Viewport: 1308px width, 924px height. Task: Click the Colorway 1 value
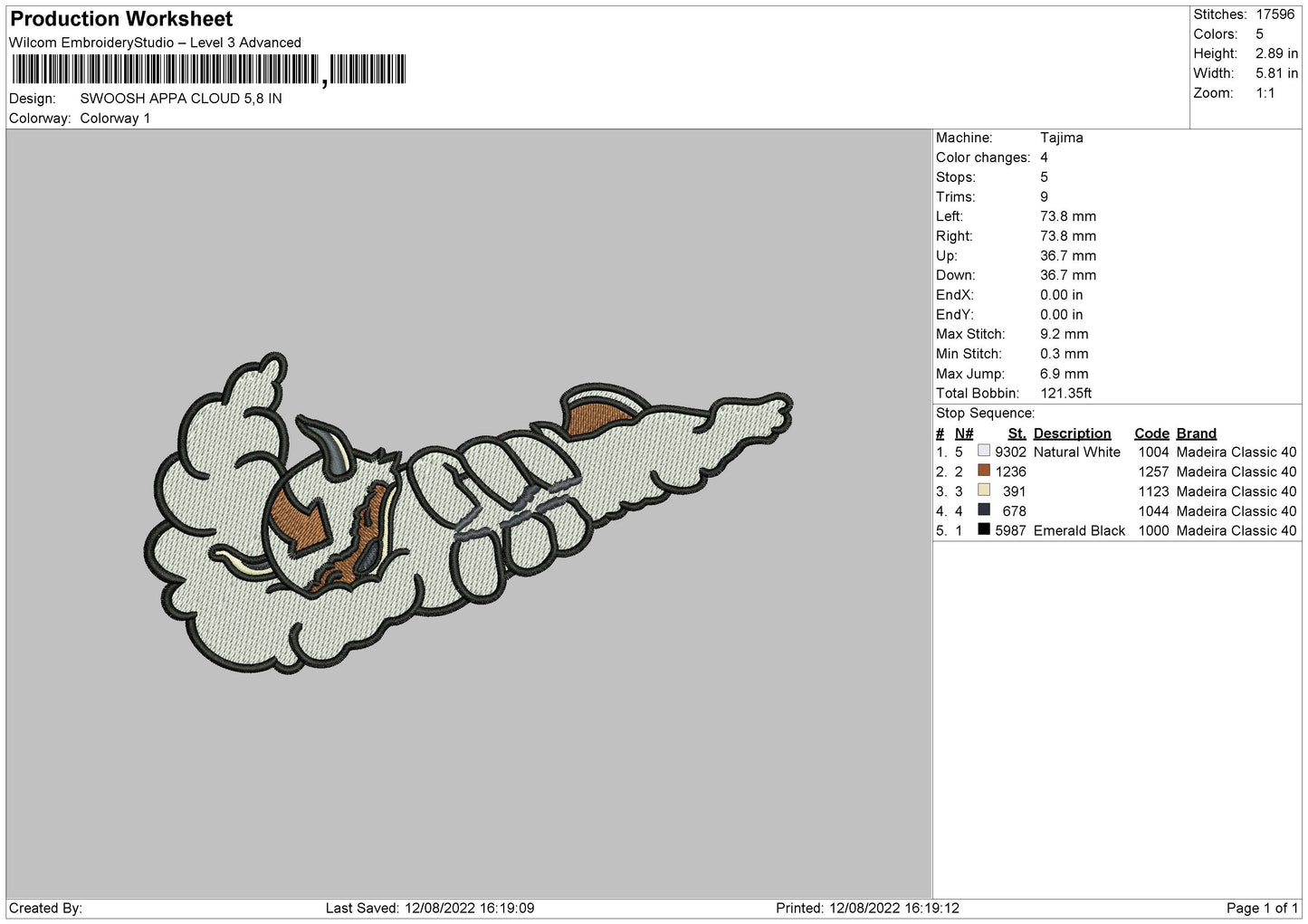(115, 119)
